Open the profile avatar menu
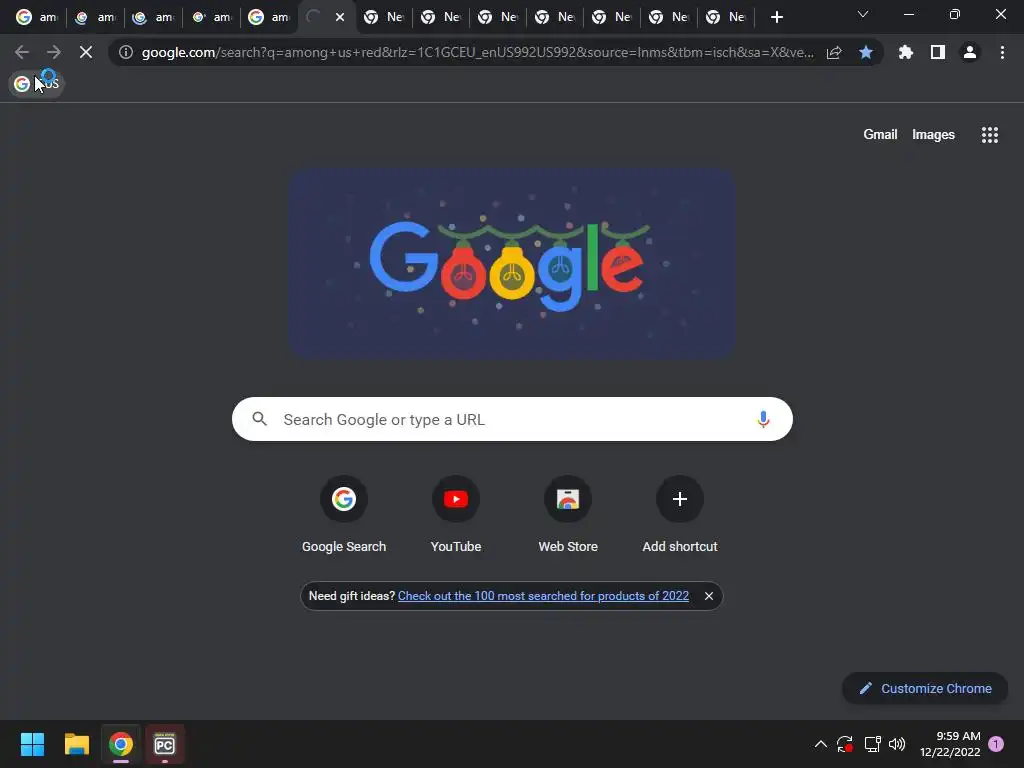The width and height of the screenshot is (1024, 768). tap(970, 52)
